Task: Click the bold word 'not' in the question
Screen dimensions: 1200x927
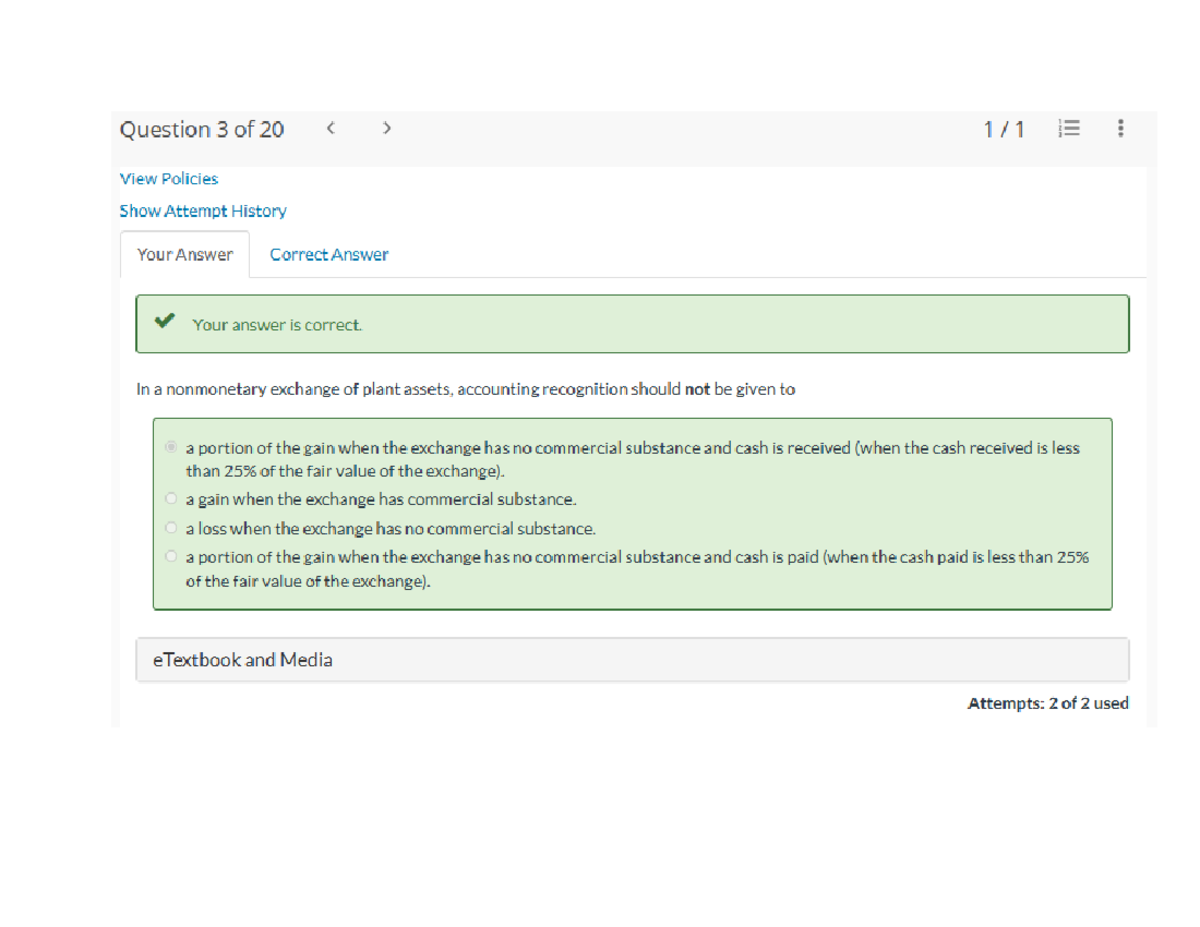Action: coord(697,390)
